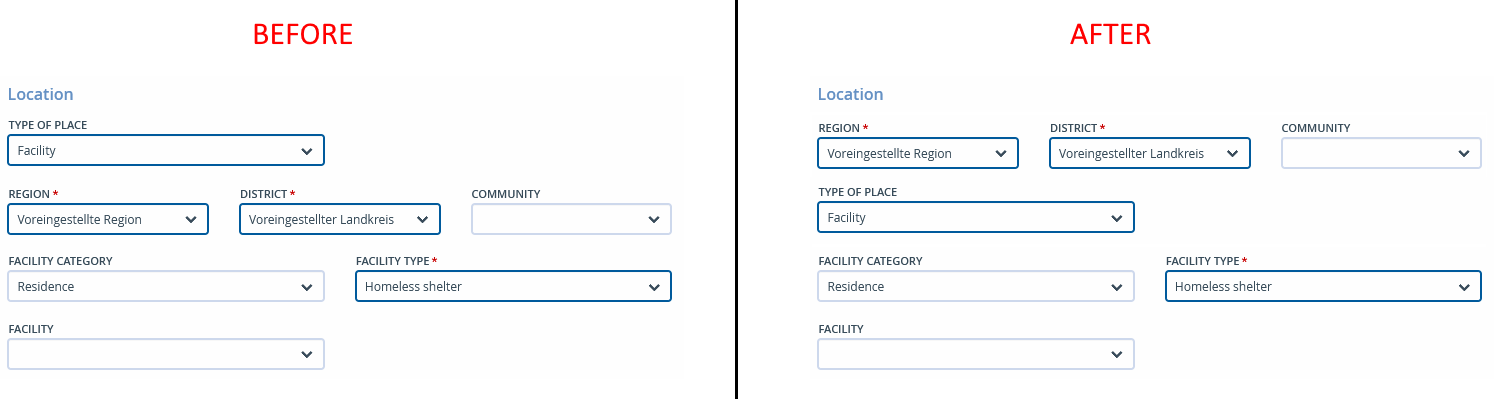Open Type of Place dropdown in AFTER panel
Screen dimensions: 1500x399
976,217
